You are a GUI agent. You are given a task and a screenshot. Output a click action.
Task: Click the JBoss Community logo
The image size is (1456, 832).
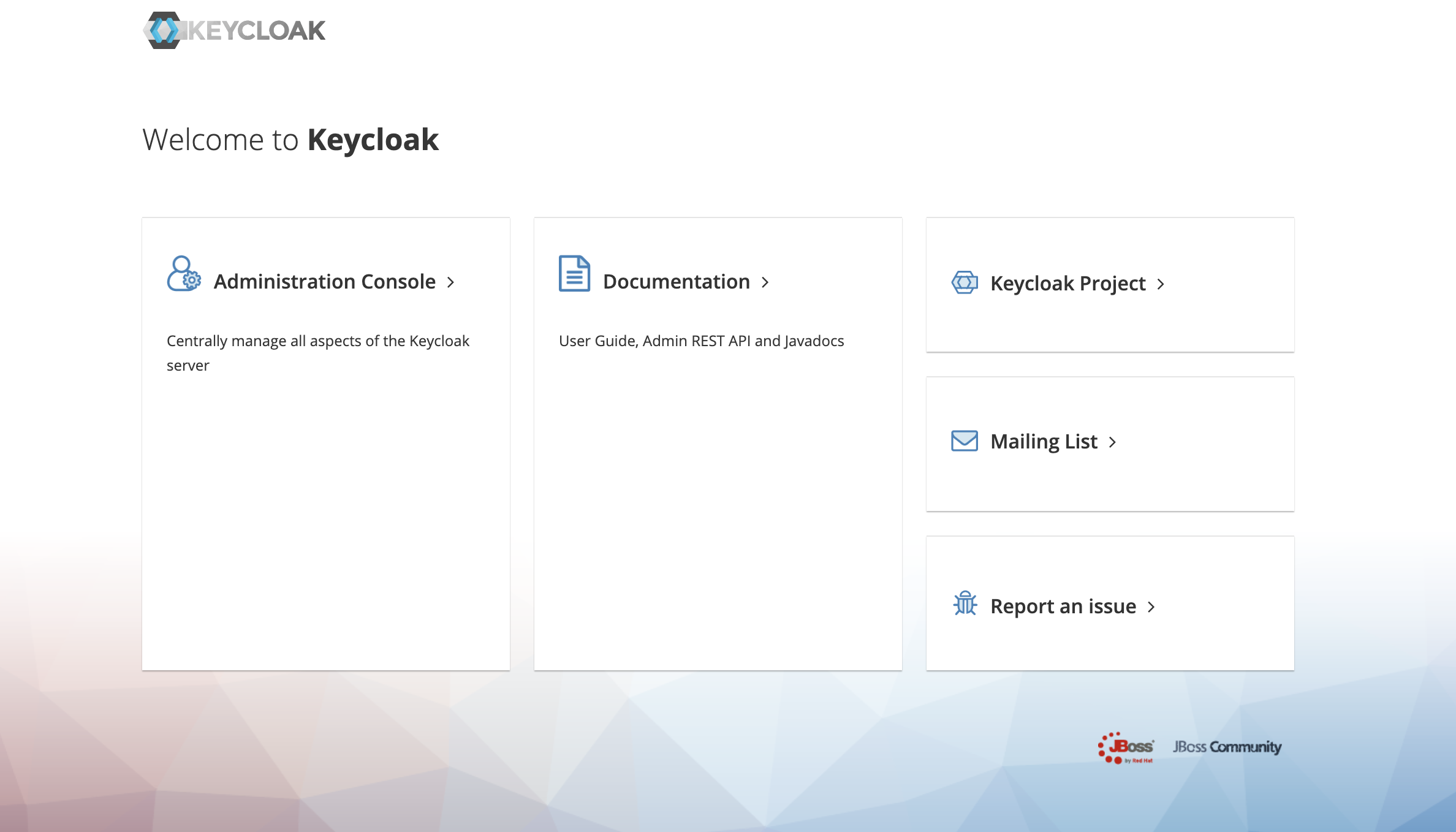pyautogui.click(x=1227, y=747)
